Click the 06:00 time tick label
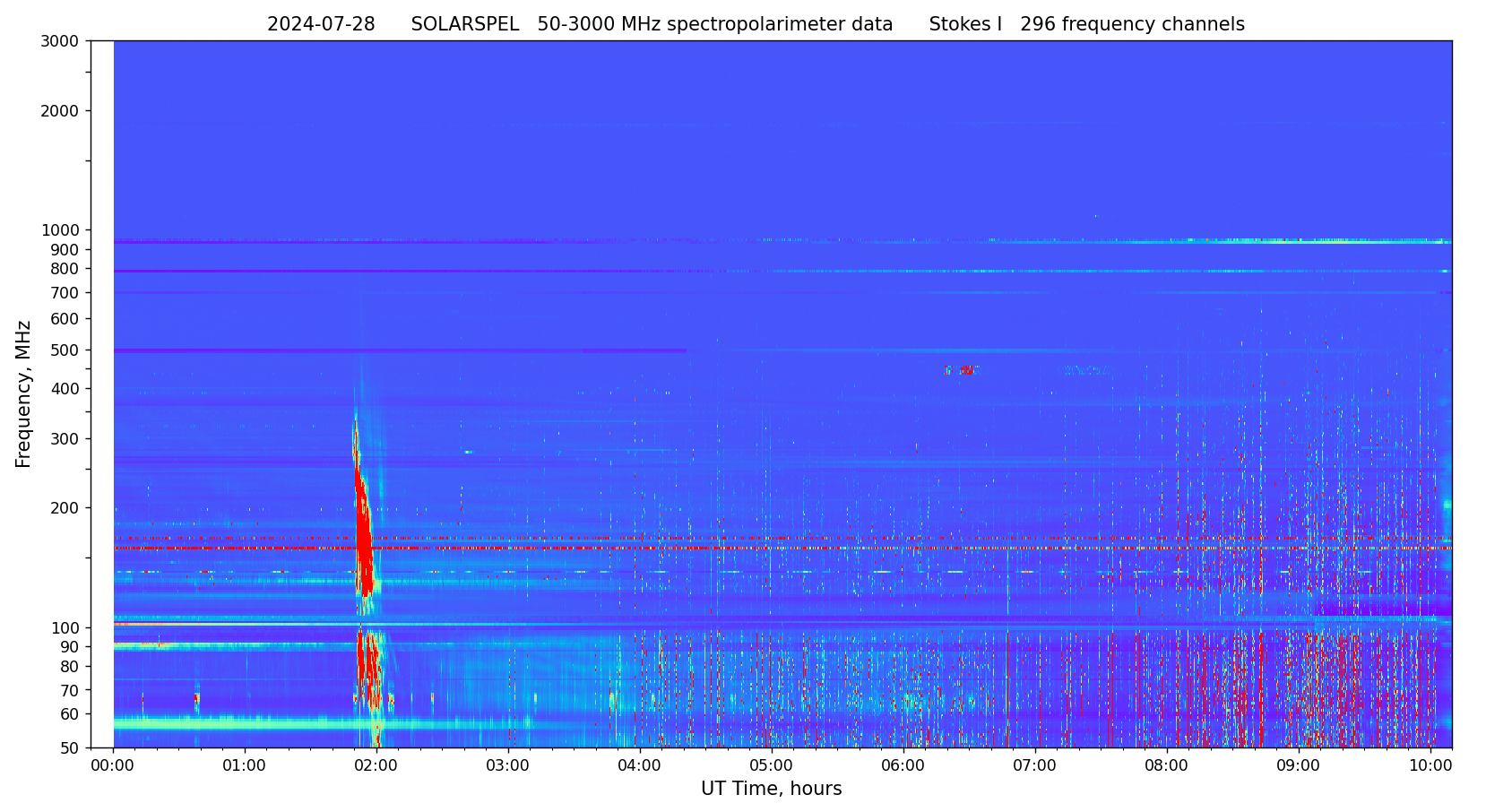The image size is (1512, 812). click(x=903, y=766)
